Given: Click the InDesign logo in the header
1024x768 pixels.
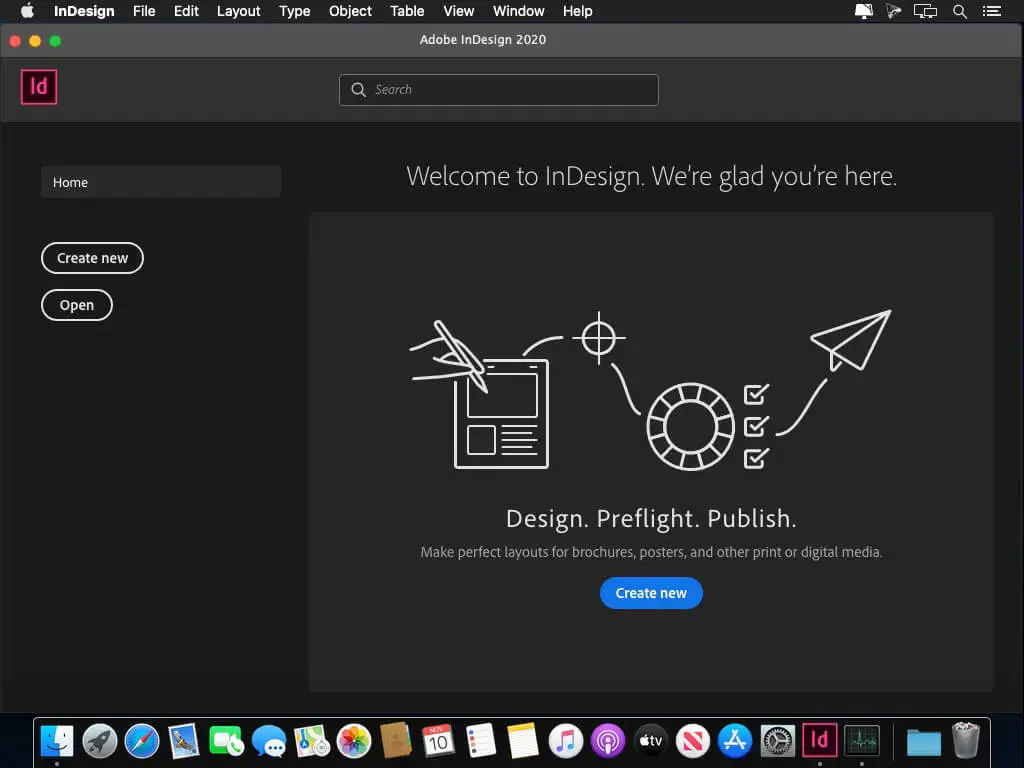Looking at the screenshot, I should coord(39,87).
